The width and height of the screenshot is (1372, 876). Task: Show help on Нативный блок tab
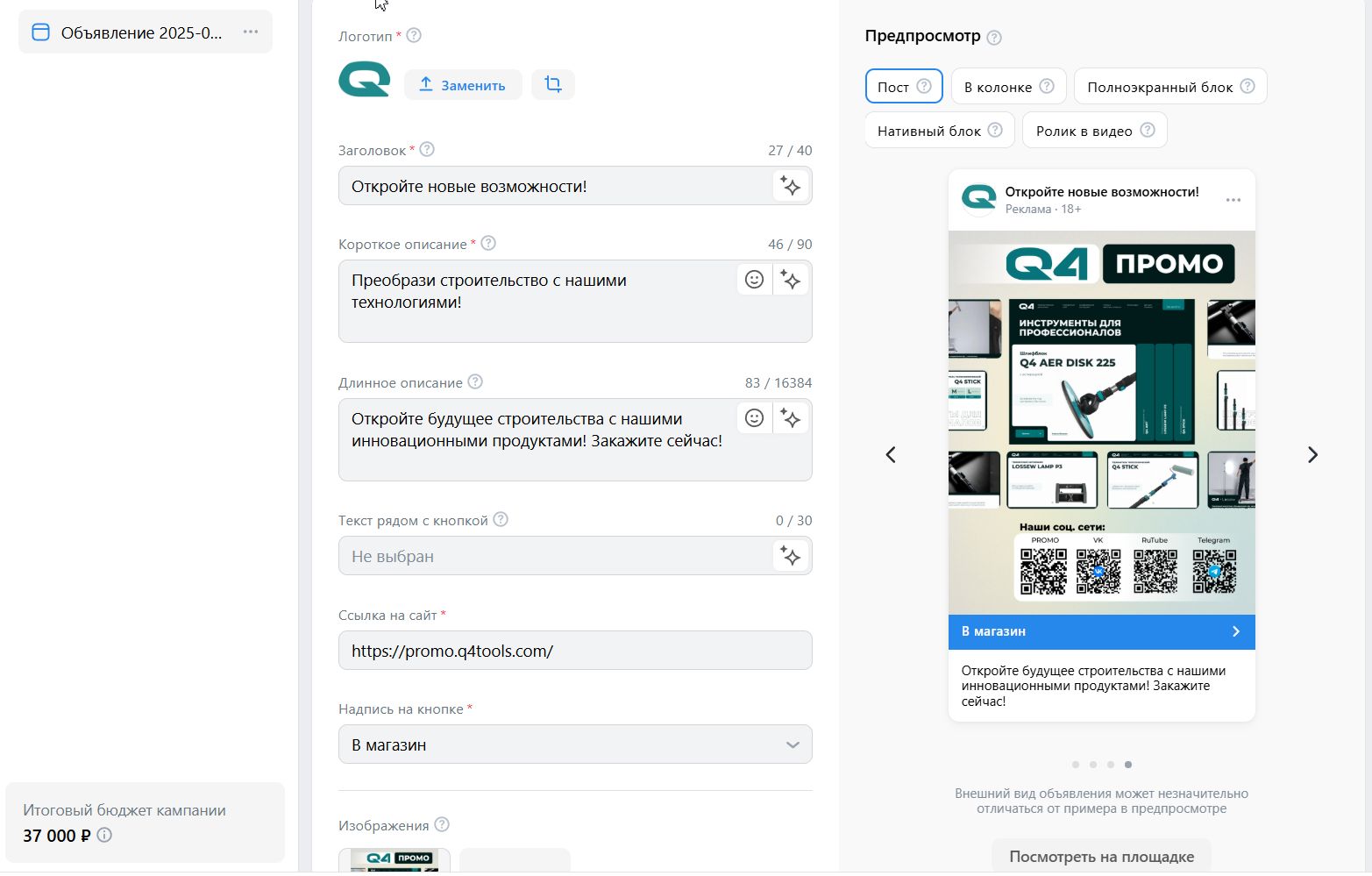995,130
